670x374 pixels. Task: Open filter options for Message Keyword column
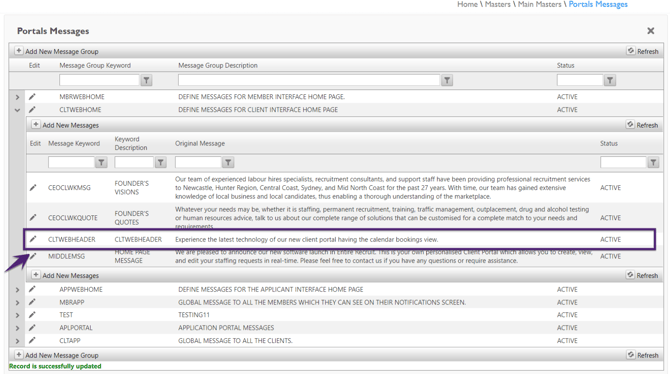click(x=101, y=162)
